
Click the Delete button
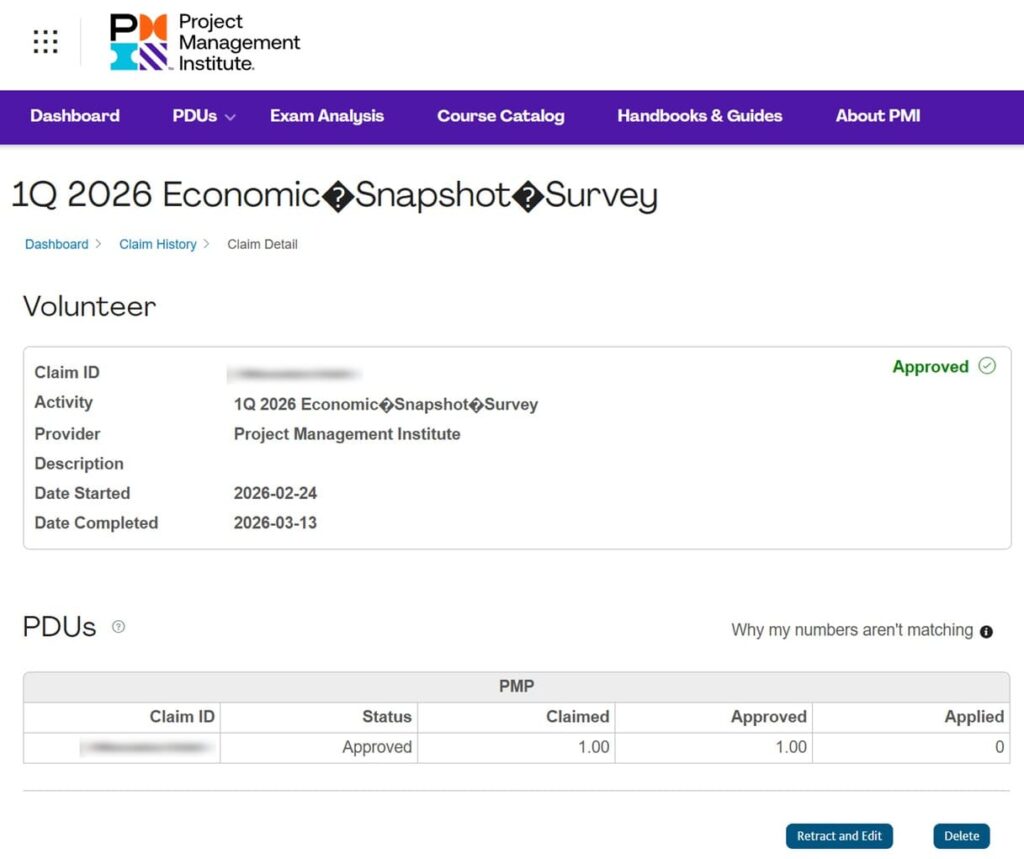(x=961, y=836)
